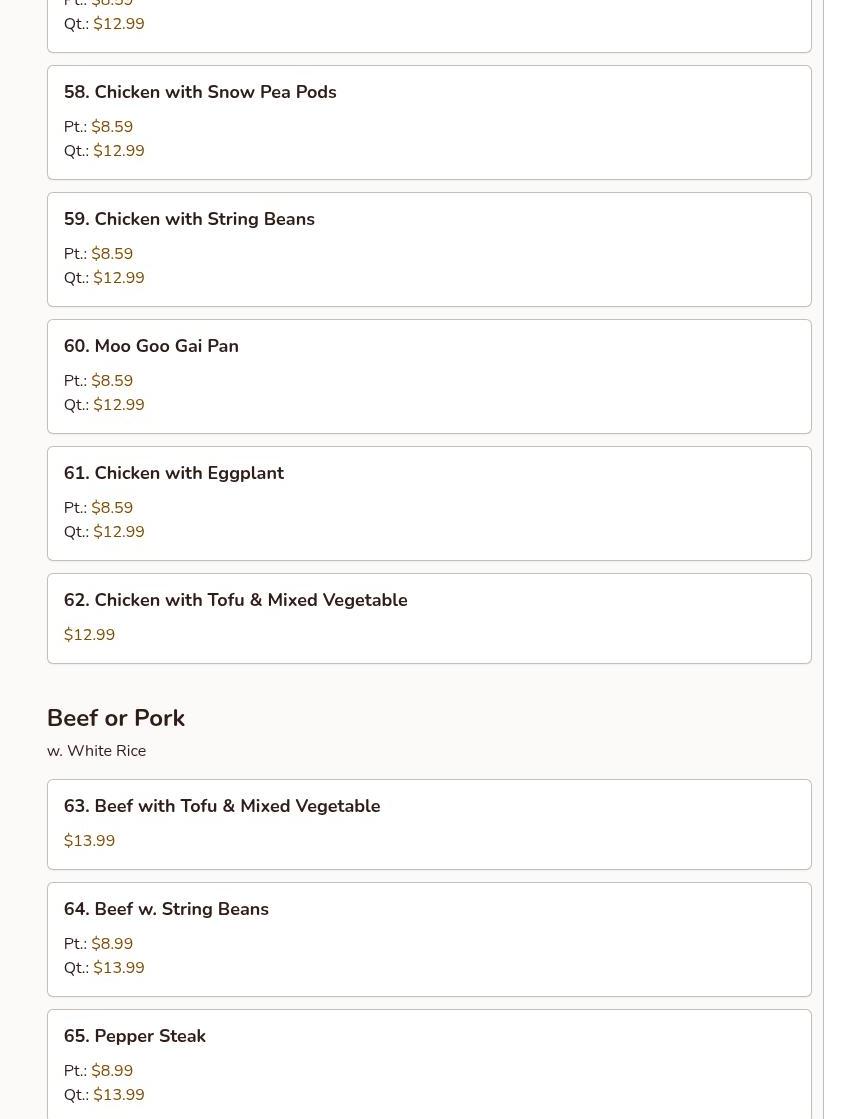Select the Chicken with String Beans title

189,219
